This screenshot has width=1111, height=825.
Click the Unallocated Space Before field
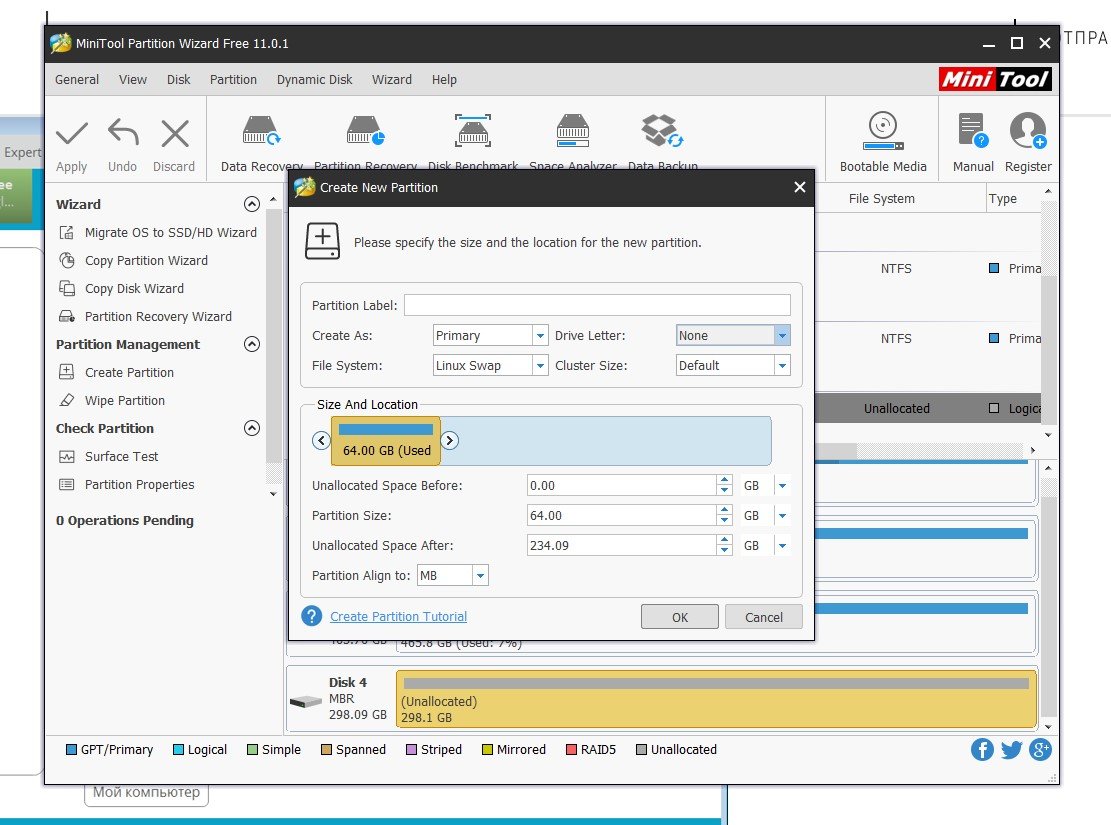pyautogui.click(x=621, y=486)
